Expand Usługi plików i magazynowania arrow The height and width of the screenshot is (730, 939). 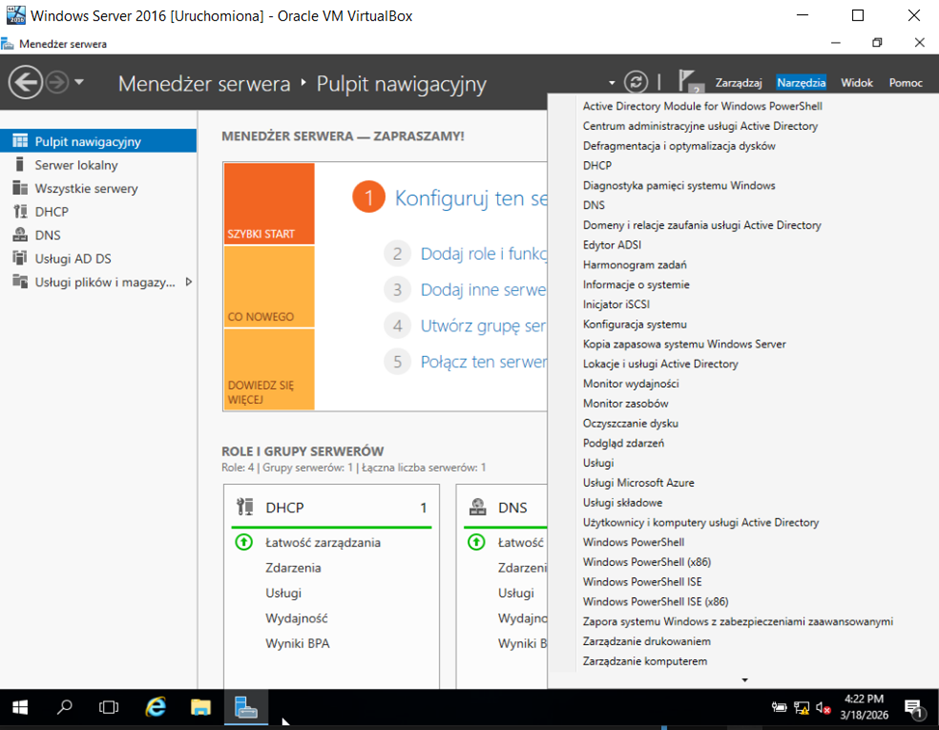pyautogui.click(x=188, y=282)
